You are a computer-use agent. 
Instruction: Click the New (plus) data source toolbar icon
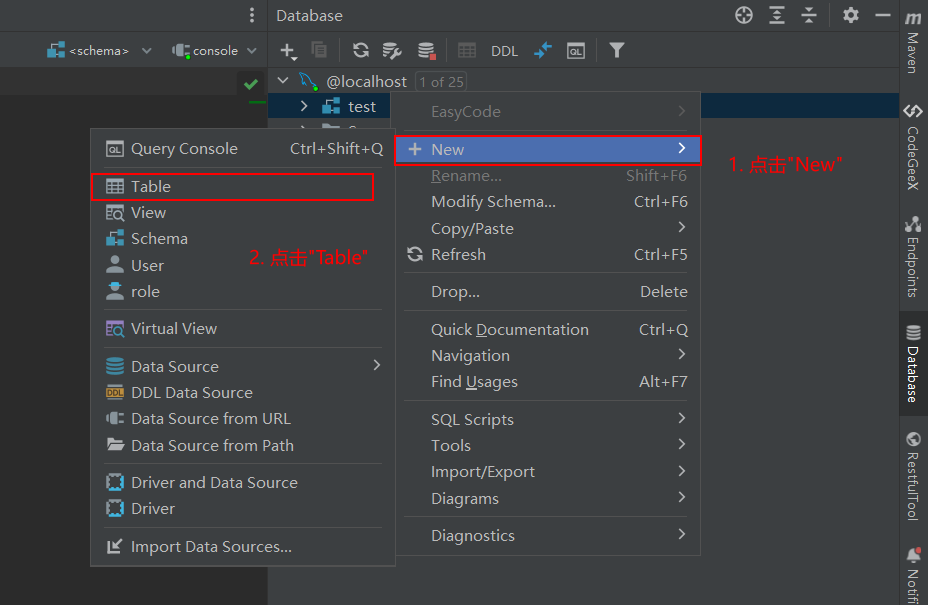[288, 51]
